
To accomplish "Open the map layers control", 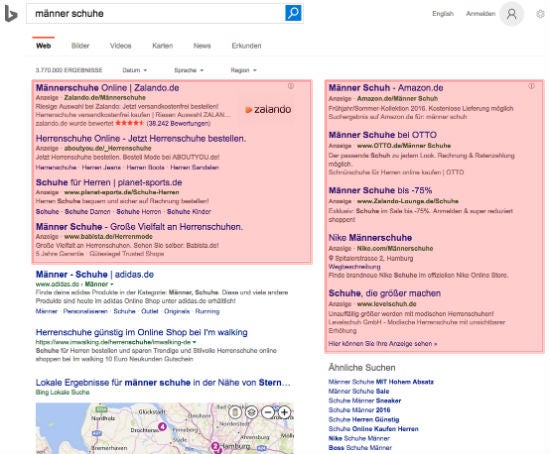I will tap(251, 412).
